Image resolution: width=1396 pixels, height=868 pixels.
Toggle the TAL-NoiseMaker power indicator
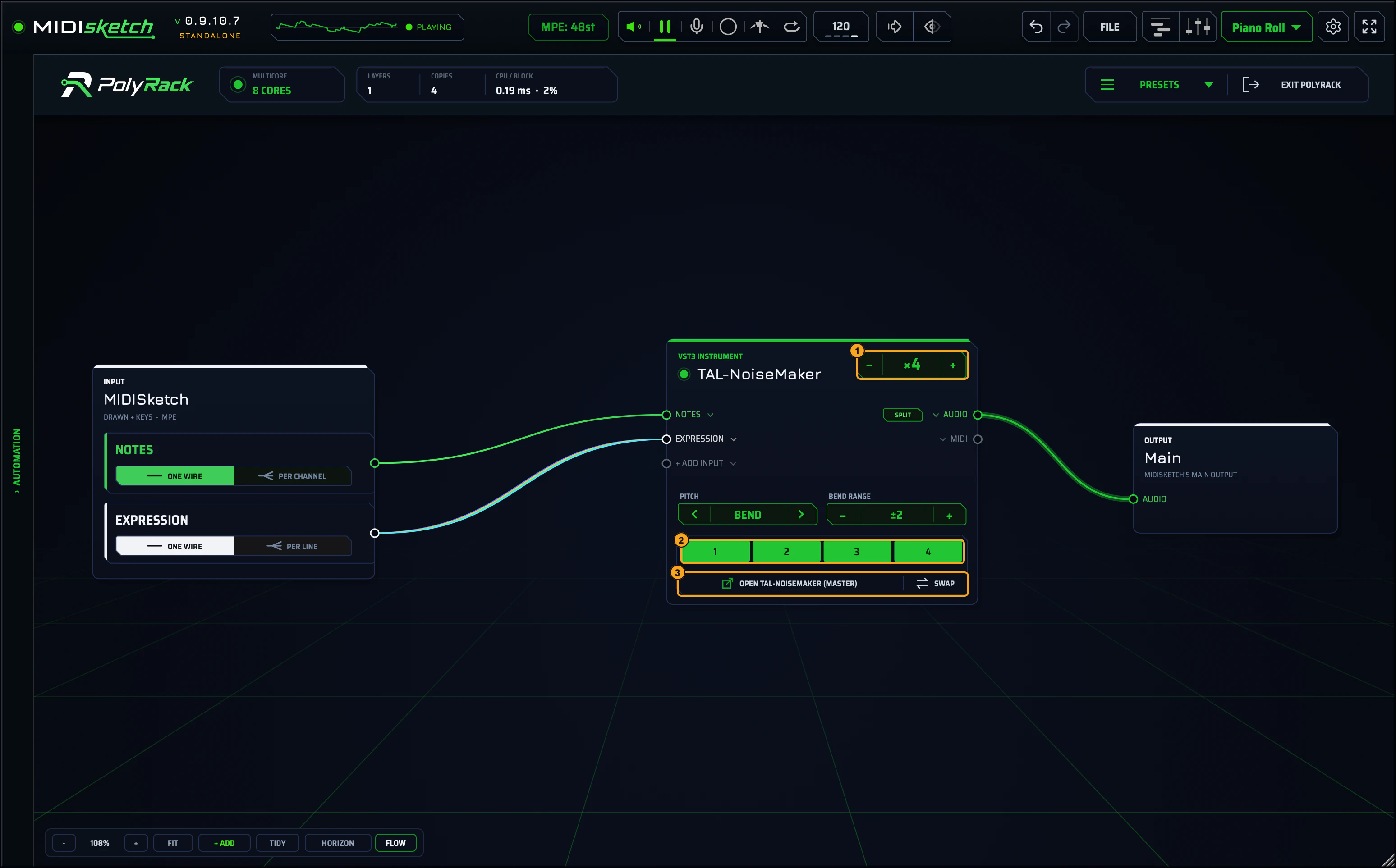[684, 375]
